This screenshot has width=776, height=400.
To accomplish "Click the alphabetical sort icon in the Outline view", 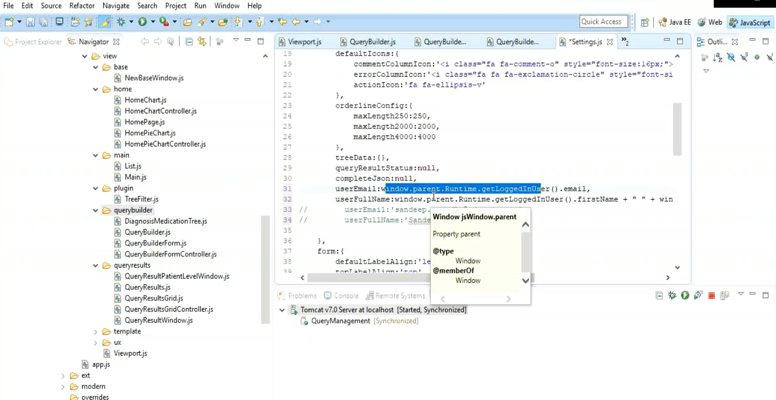I will pos(718,57).
